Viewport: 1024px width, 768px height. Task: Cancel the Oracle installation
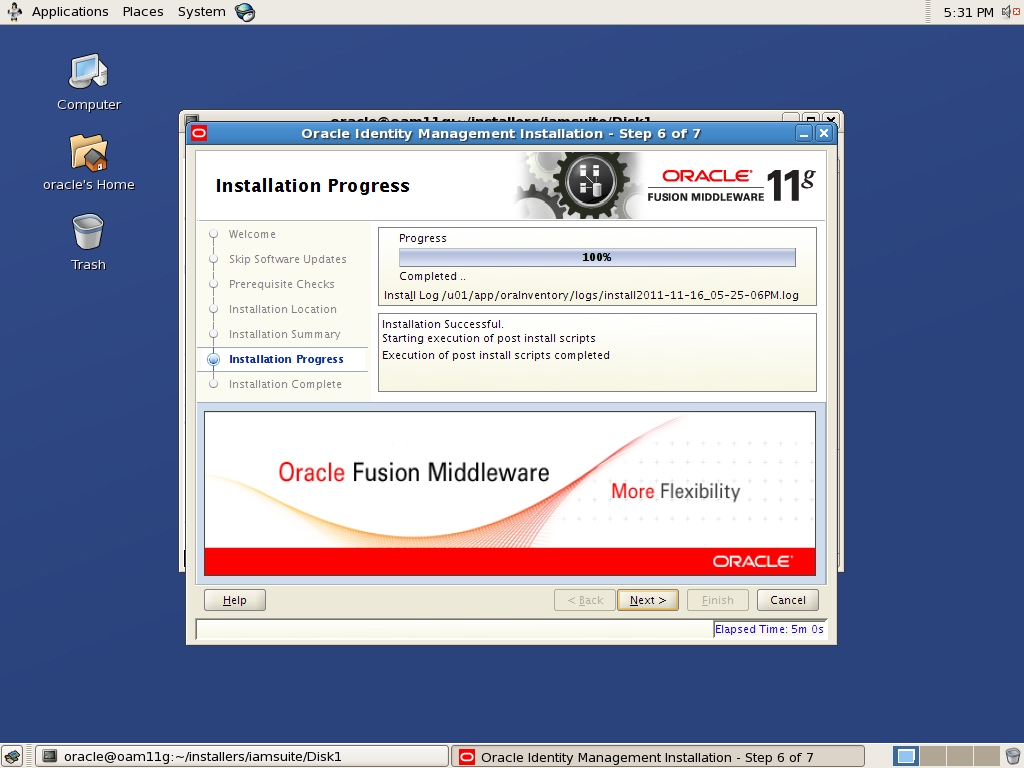[x=787, y=599]
